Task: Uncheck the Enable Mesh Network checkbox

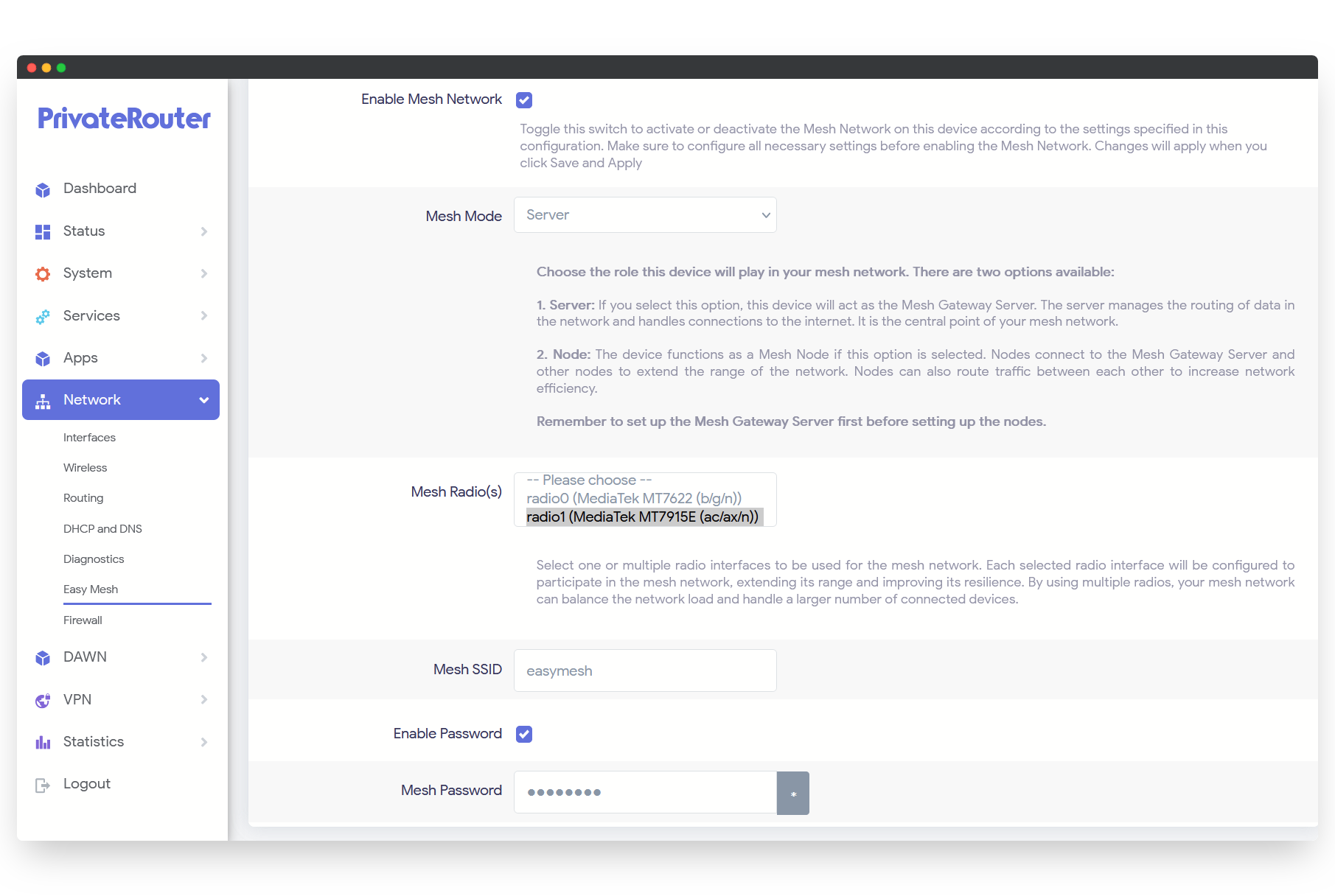Action: point(524,100)
